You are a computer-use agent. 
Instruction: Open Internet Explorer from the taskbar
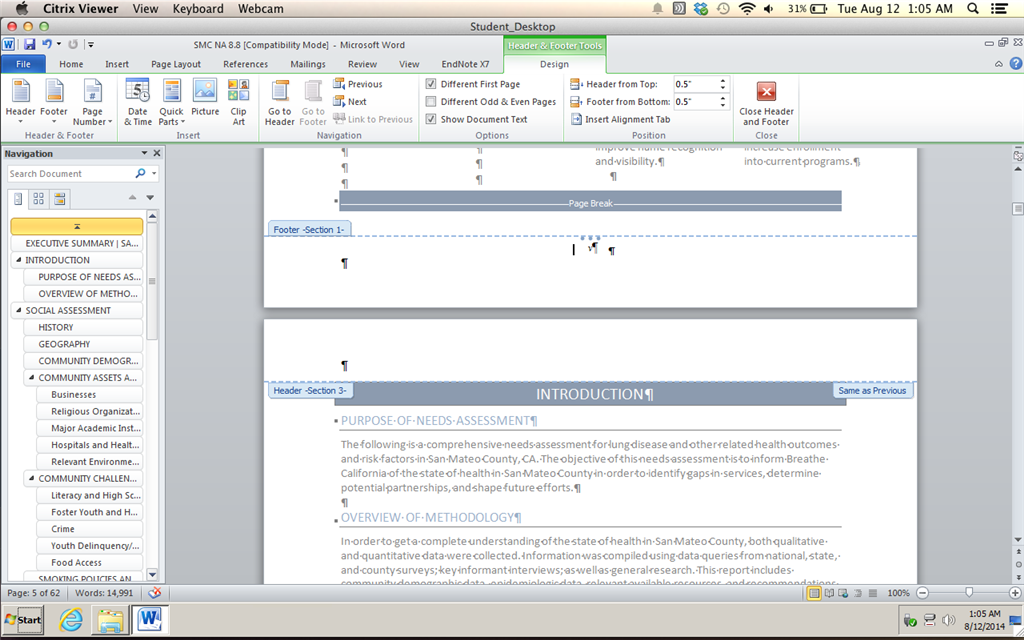pyautogui.click(x=71, y=620)
